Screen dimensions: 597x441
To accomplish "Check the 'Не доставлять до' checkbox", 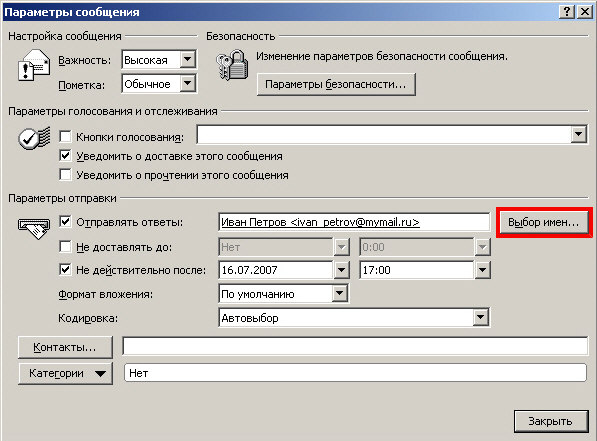I will tap(65, 247).
